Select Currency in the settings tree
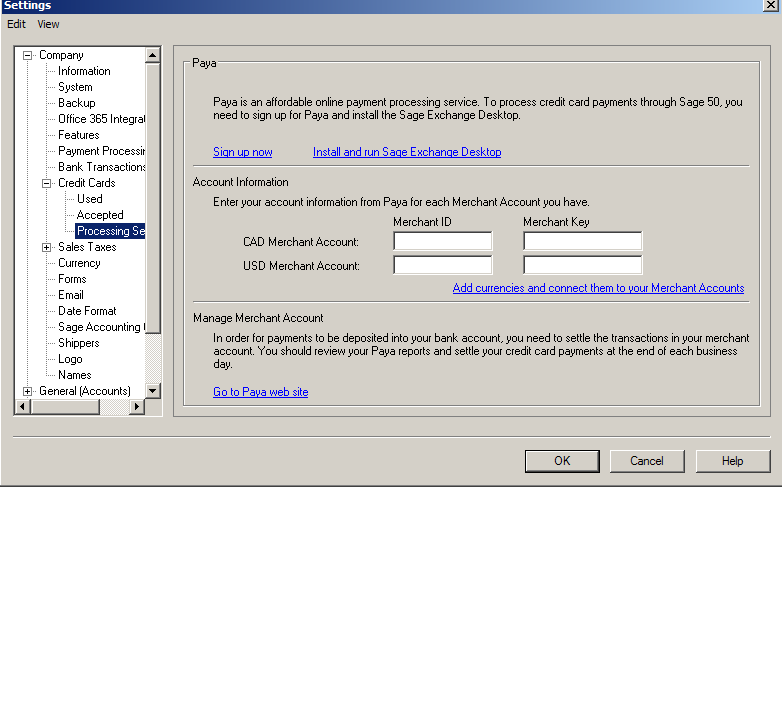The width and height of the screenshot is (782, 728). 79,263
